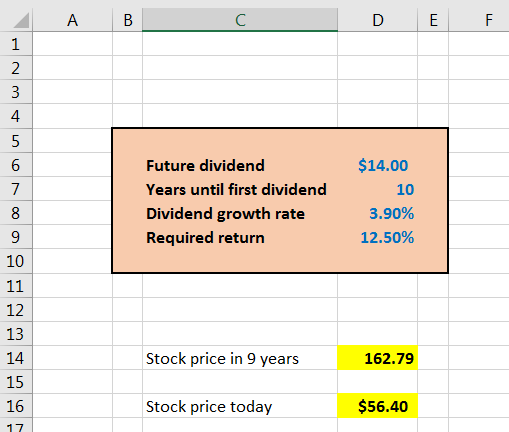This screenshot has width=509, height=432.
Task: Select row 12 header
Action: (16, 310)
